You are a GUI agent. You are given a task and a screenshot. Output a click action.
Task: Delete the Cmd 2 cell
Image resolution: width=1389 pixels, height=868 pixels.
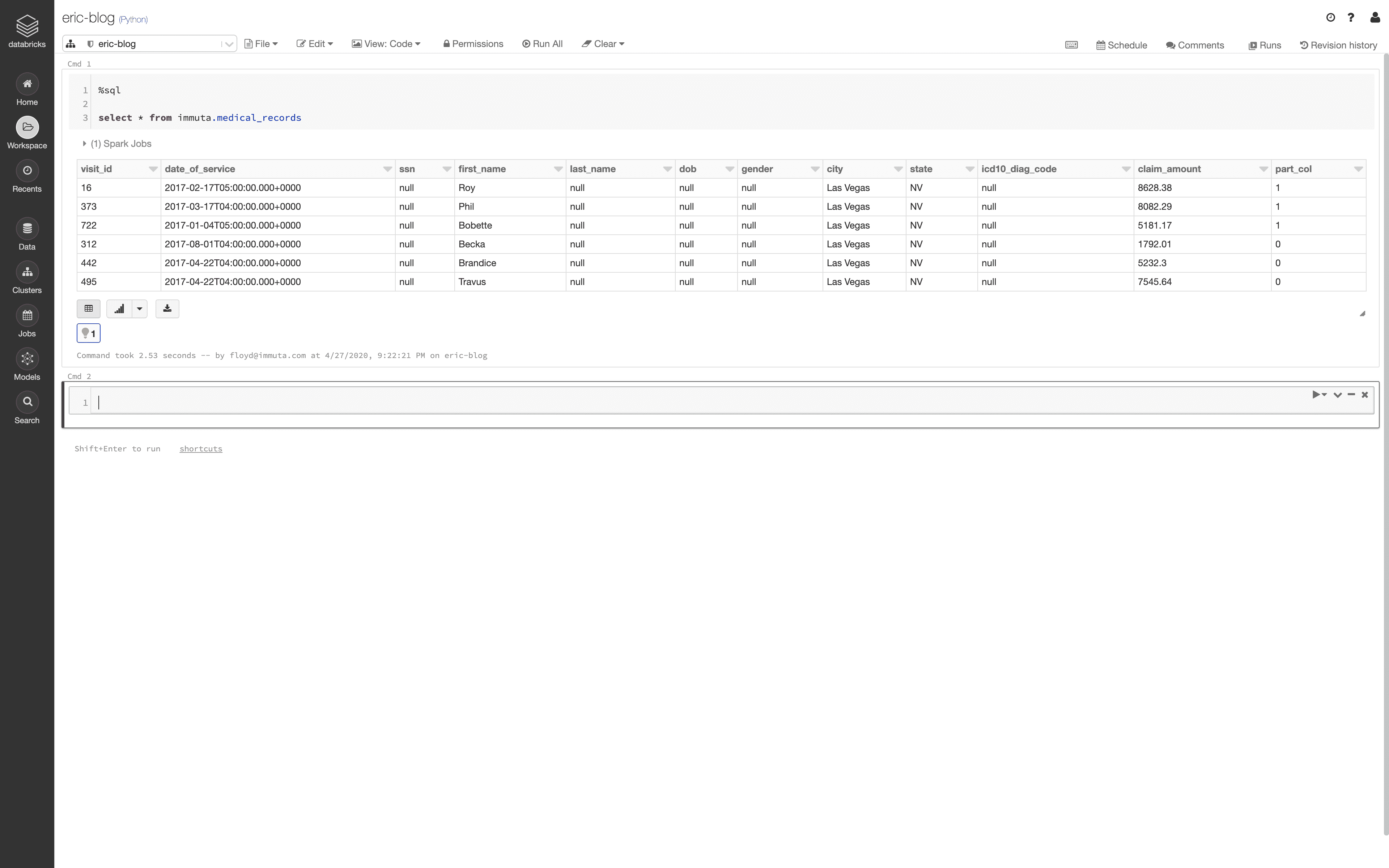(x=1365, y=394)
